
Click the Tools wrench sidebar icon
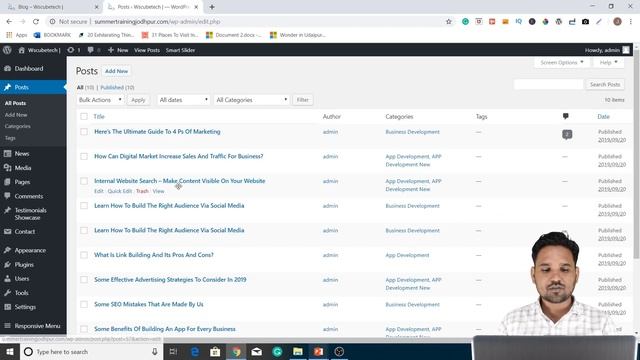(x=7, y=293)
